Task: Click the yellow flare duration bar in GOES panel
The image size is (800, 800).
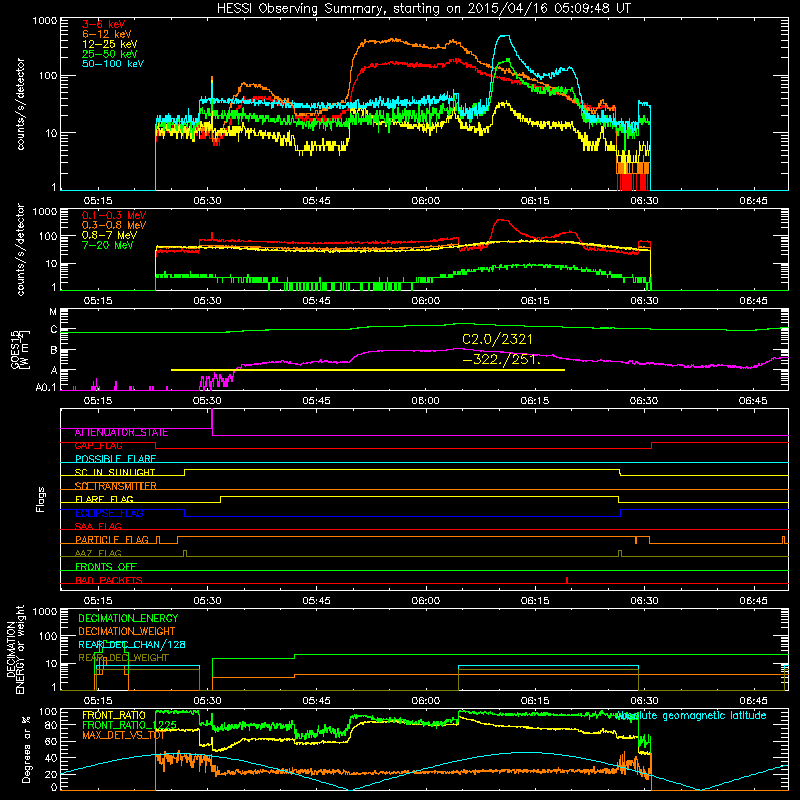Action: click(x=368, y=370)
